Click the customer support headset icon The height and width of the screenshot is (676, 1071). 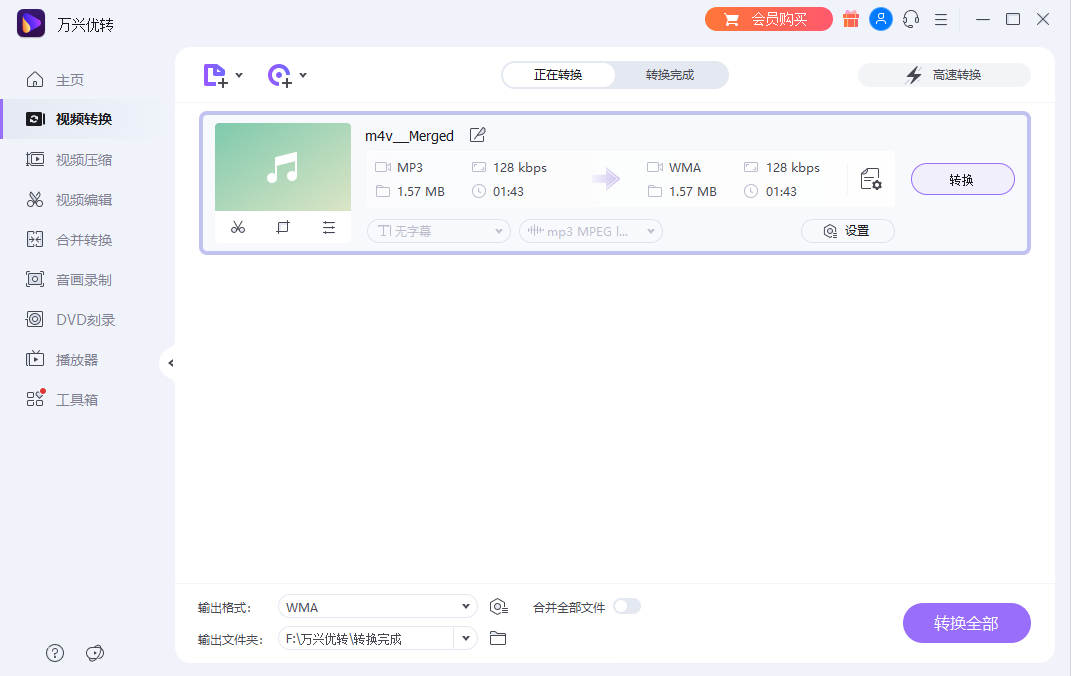tap(910, 19)
